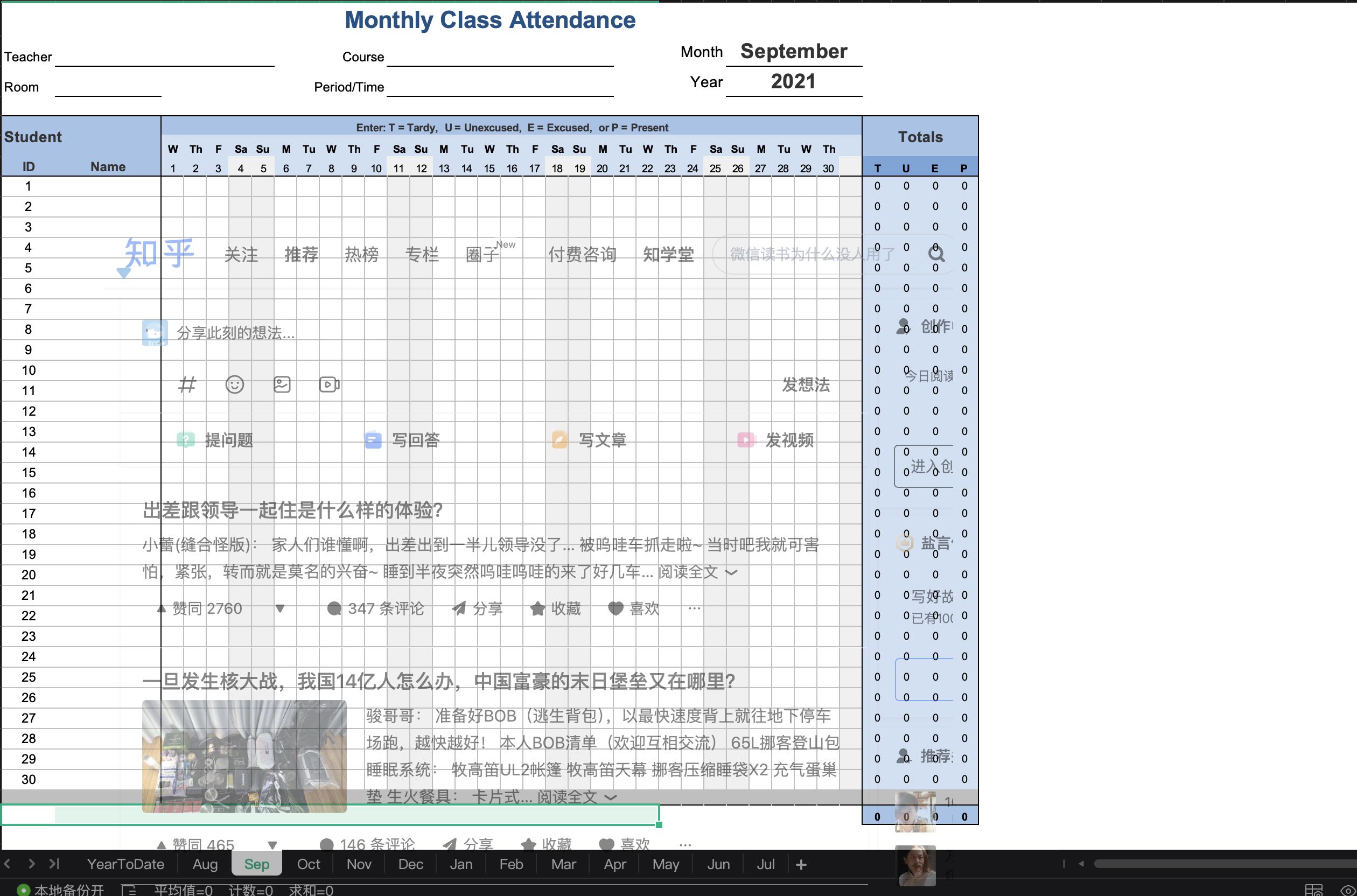The width and height of the screenshot is (1357, 896).
Task: Click the search magnifier icon
Action: tap(937, 254)
